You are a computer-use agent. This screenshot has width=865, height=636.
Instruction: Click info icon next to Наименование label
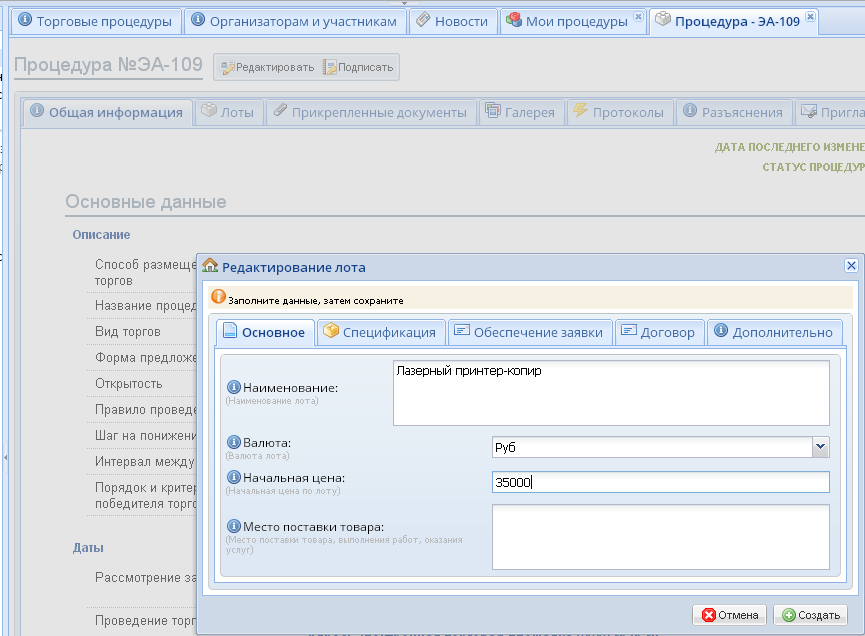(234, 387)
